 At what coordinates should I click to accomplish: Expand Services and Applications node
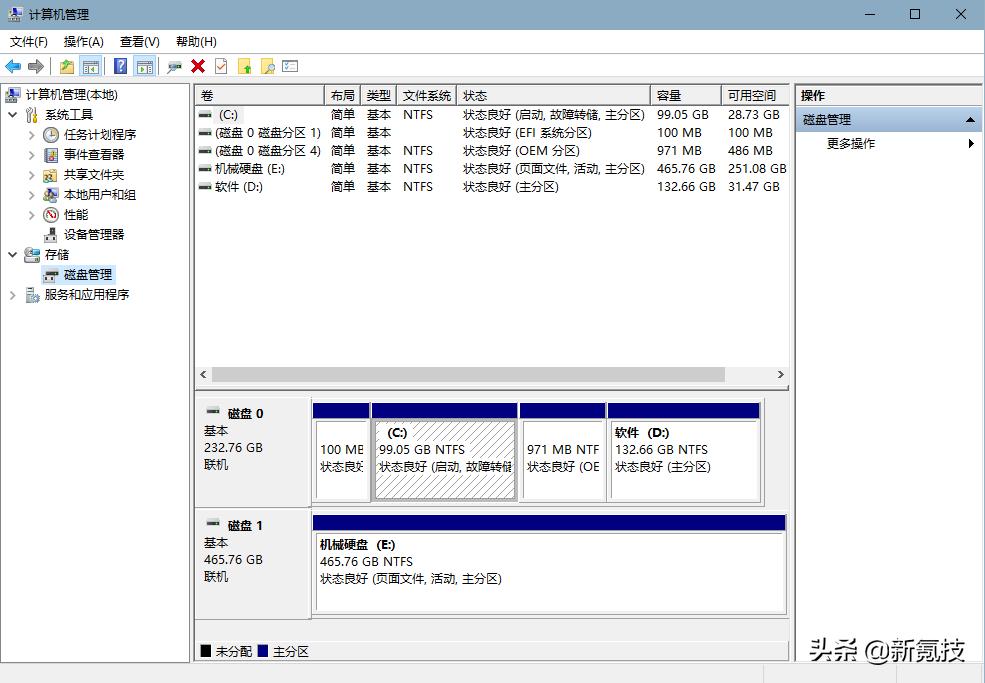click(x=13, y=295)
